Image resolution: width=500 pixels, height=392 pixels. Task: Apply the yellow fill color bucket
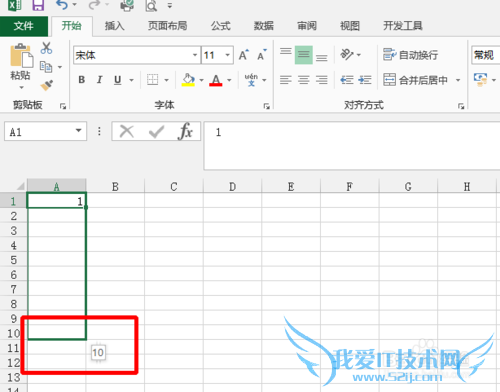188,80
